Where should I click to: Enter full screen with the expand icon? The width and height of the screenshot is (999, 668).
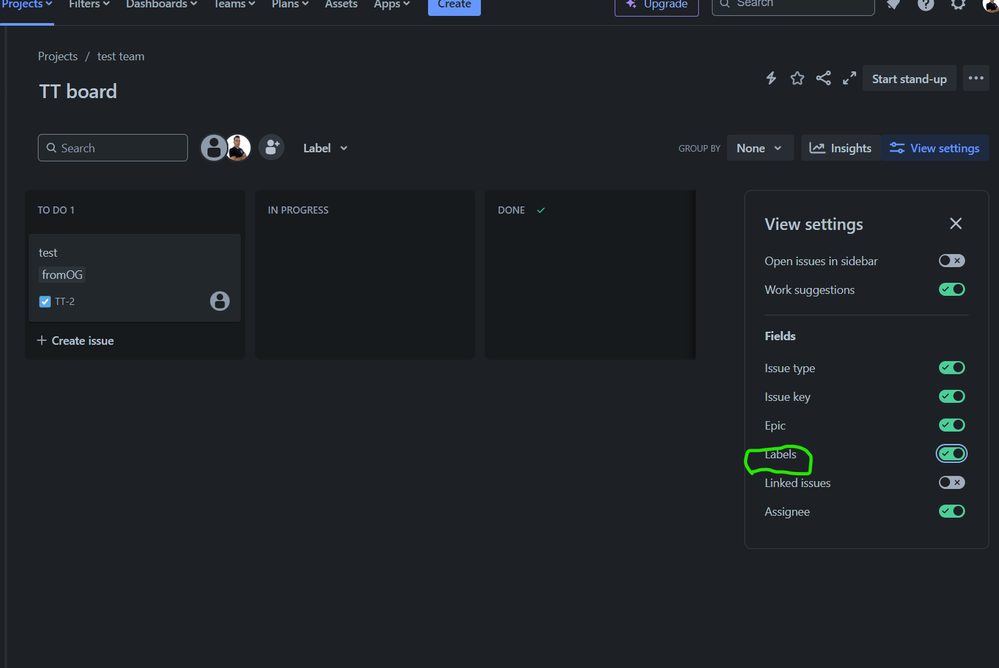coord(849,78)
